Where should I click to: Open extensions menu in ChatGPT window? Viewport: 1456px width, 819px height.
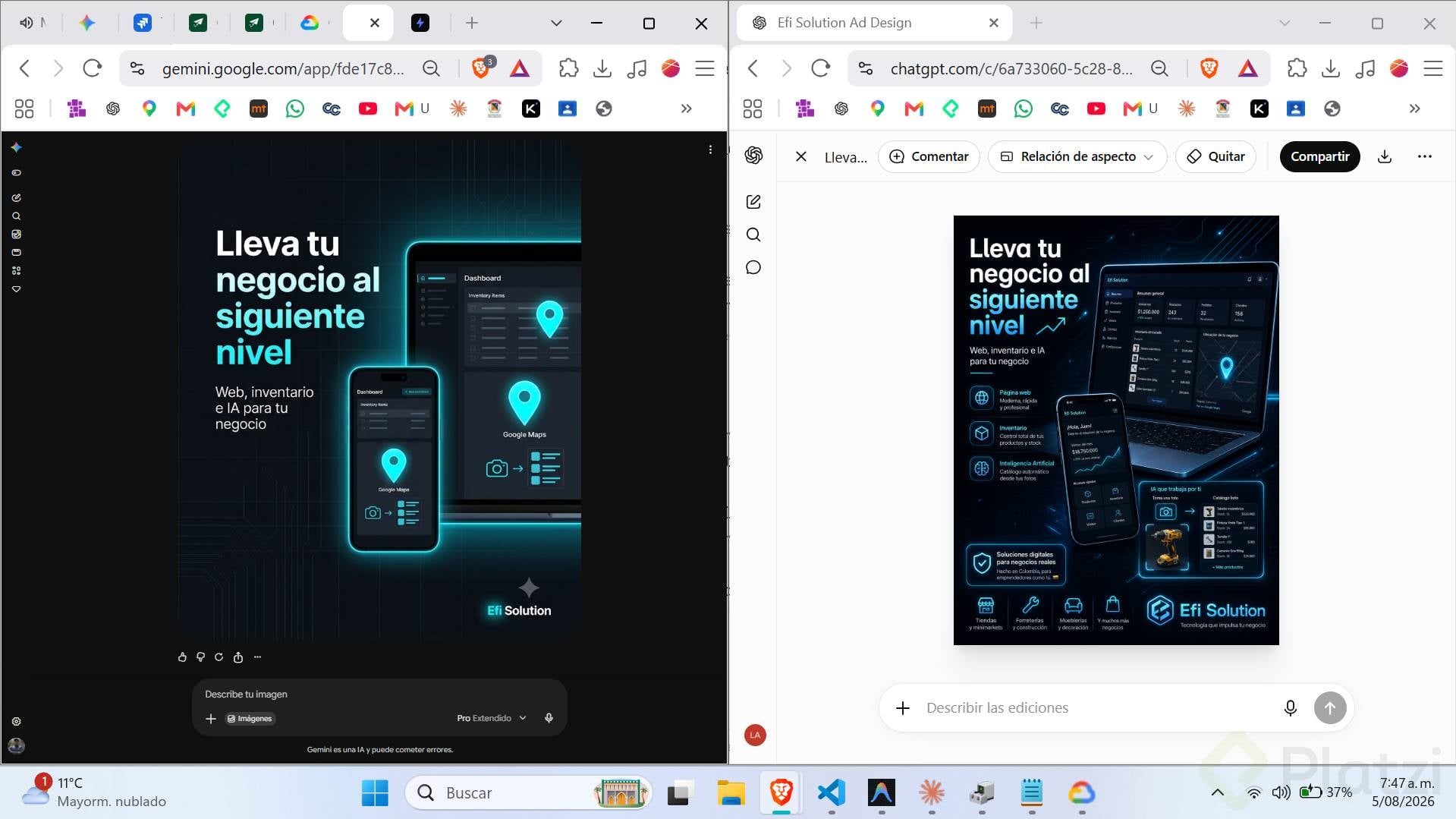click(1297, 68)
